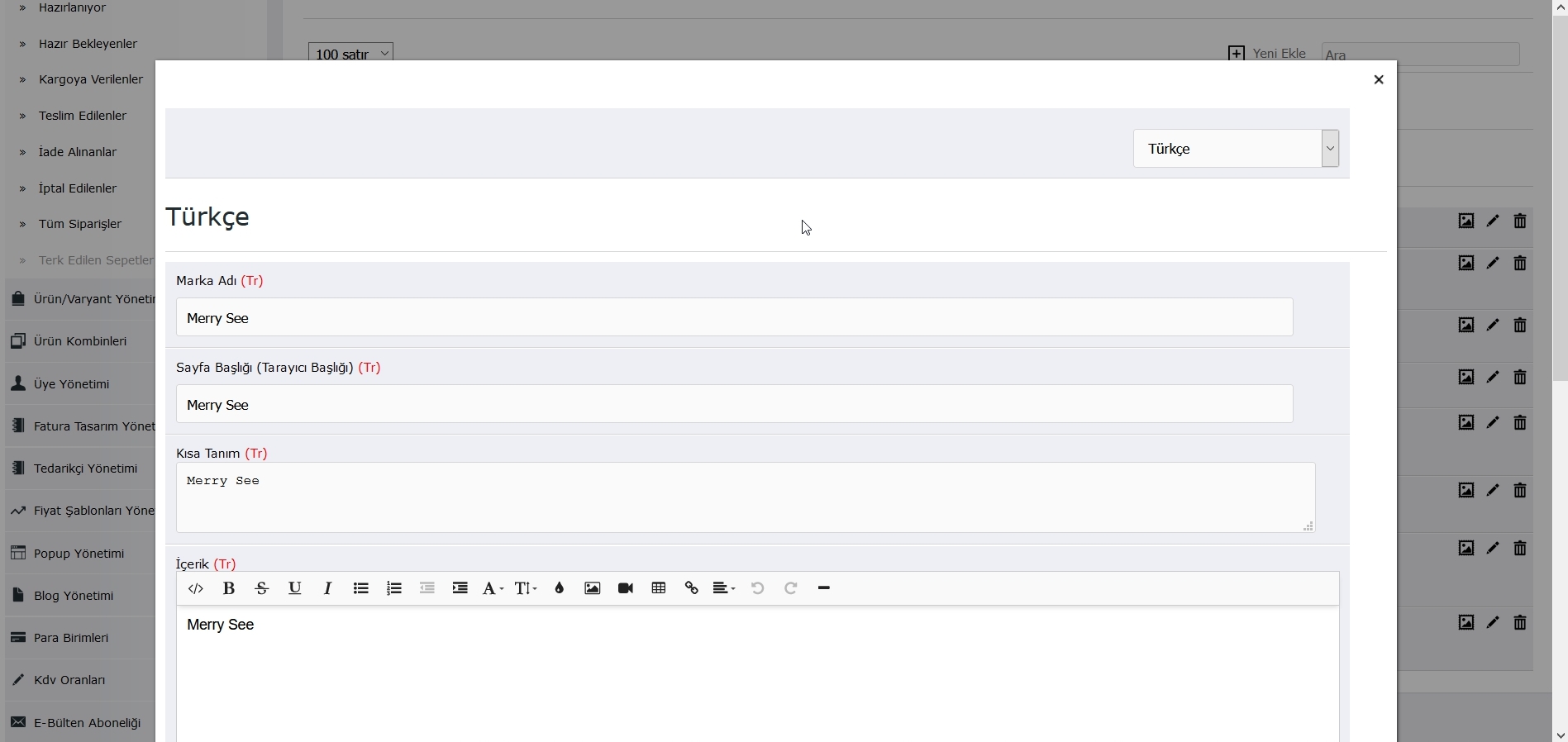The height and width of the screenshot is (742, 1568).
Task: Apply strikethrough formatting in the editor
Action: click(262, 588)
